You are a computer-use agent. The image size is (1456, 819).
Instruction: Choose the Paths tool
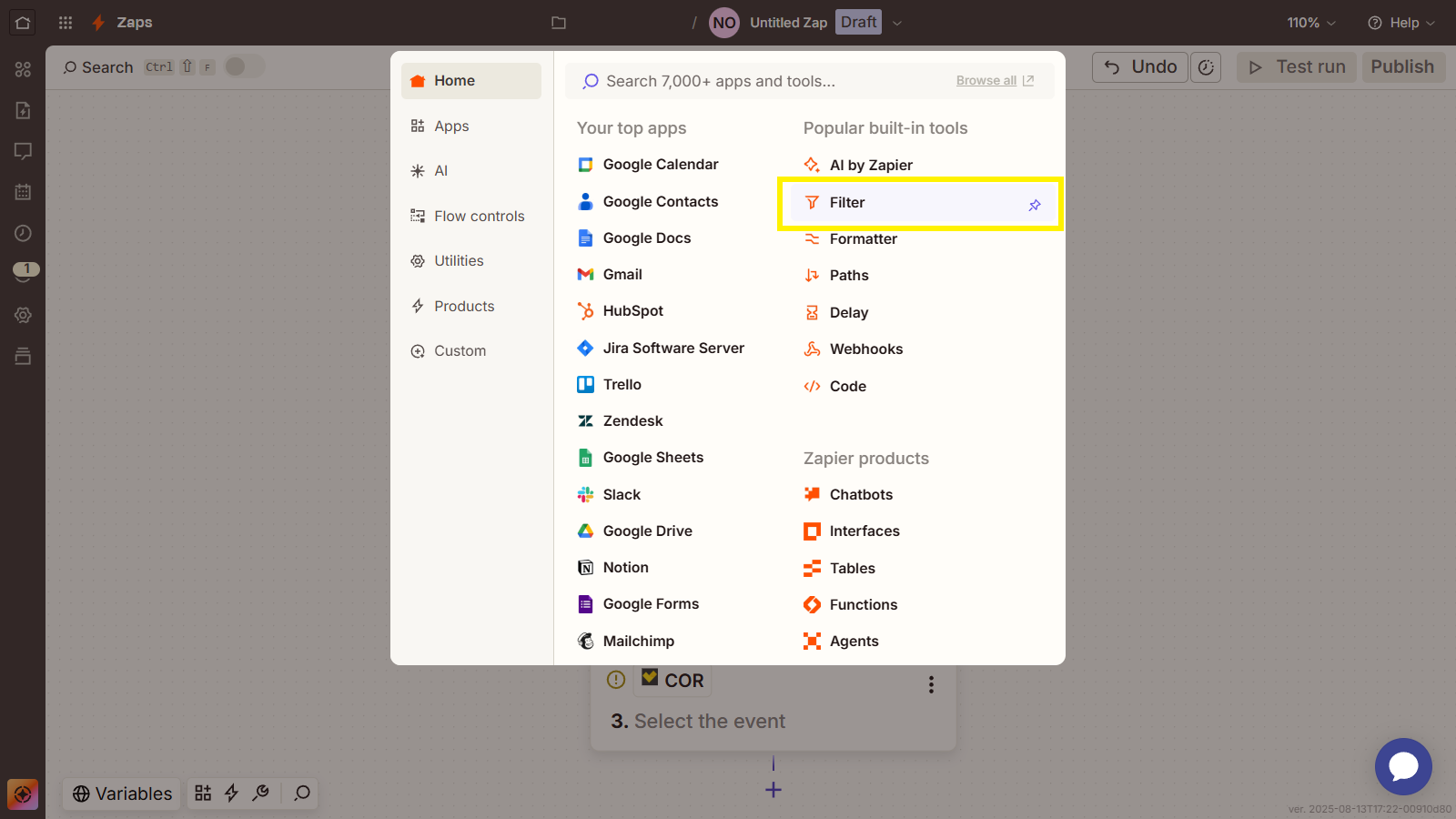tap(837, 276)
